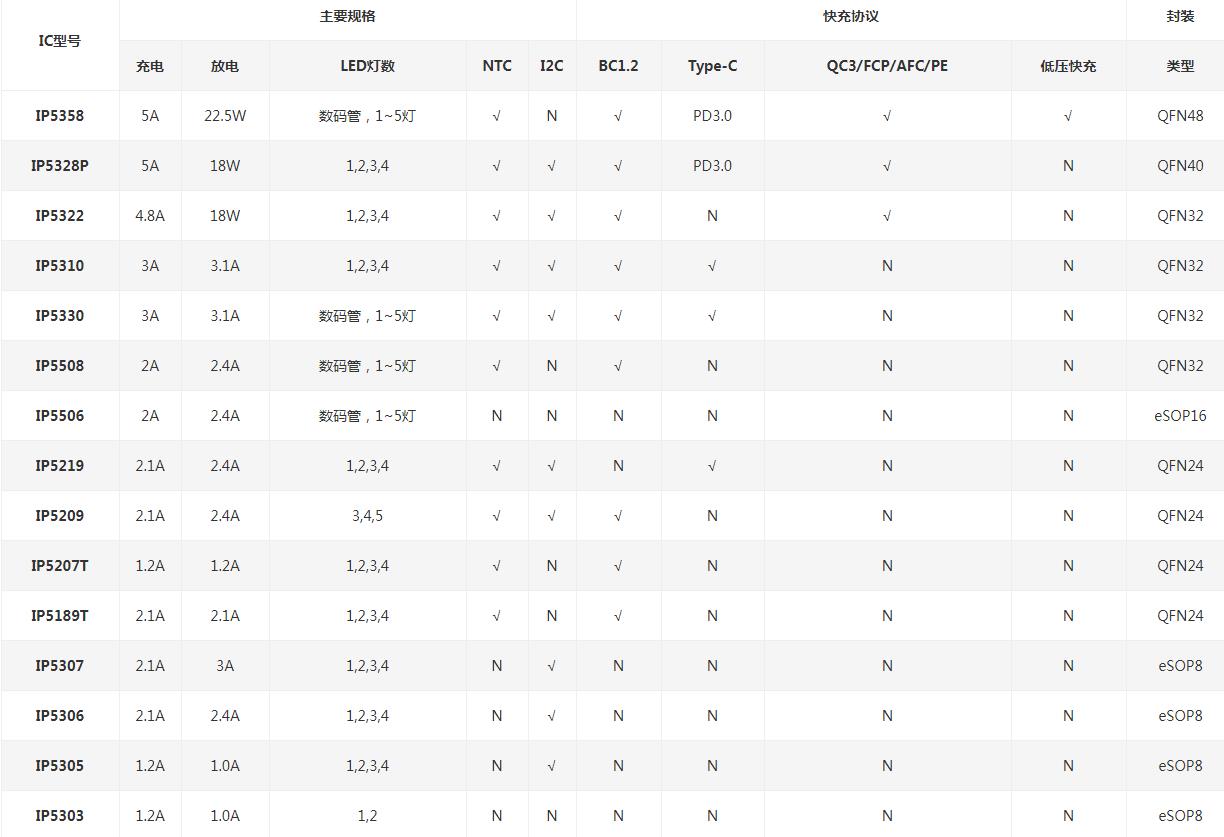Click the BC1.2 column header

coord(618,66)
